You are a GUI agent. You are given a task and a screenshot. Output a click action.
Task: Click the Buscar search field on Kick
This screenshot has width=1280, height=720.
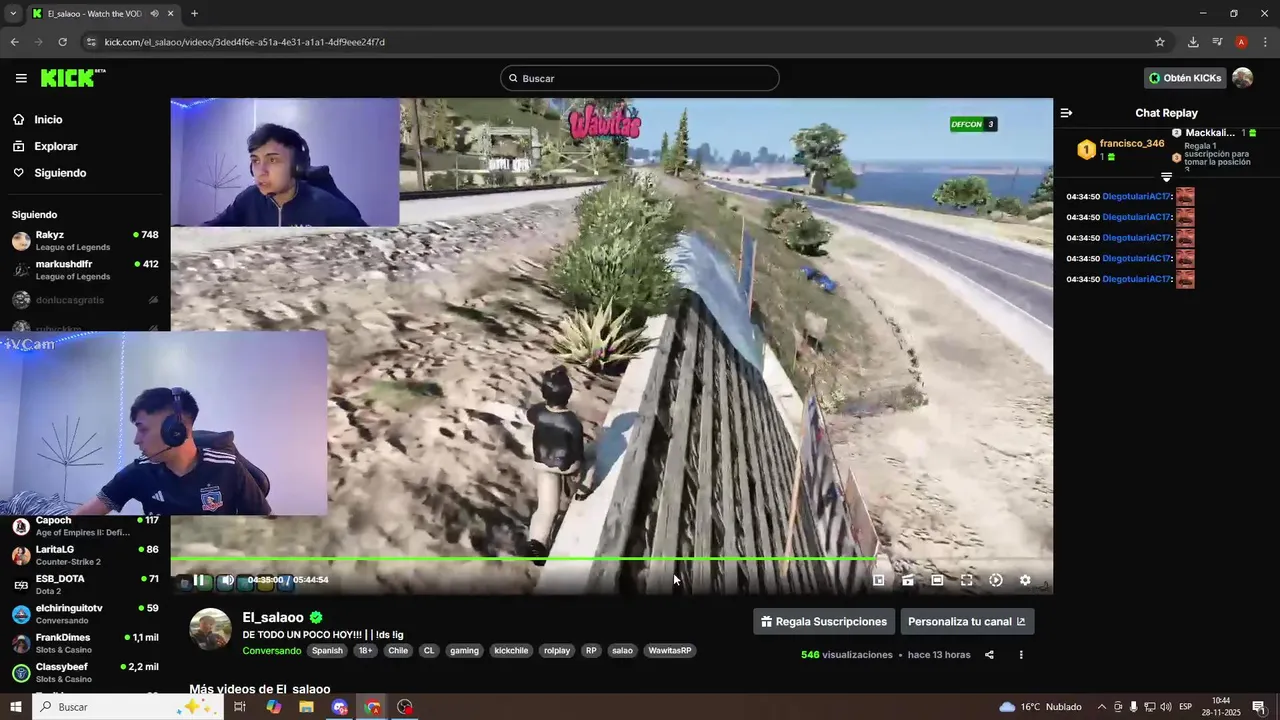tap(640, 78)
